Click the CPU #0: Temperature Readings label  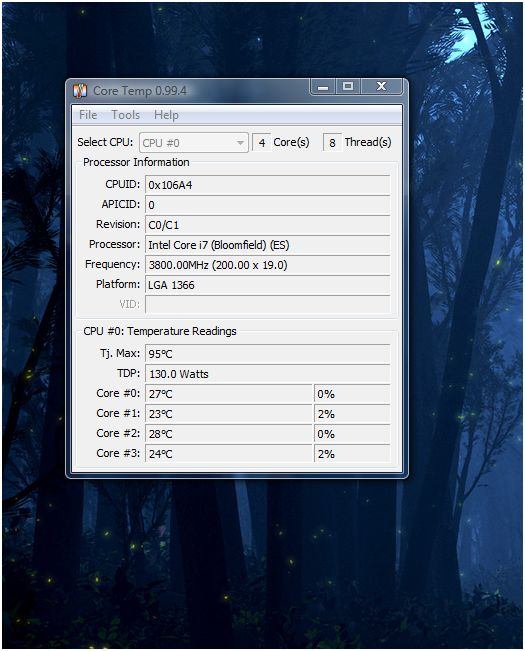160,331
